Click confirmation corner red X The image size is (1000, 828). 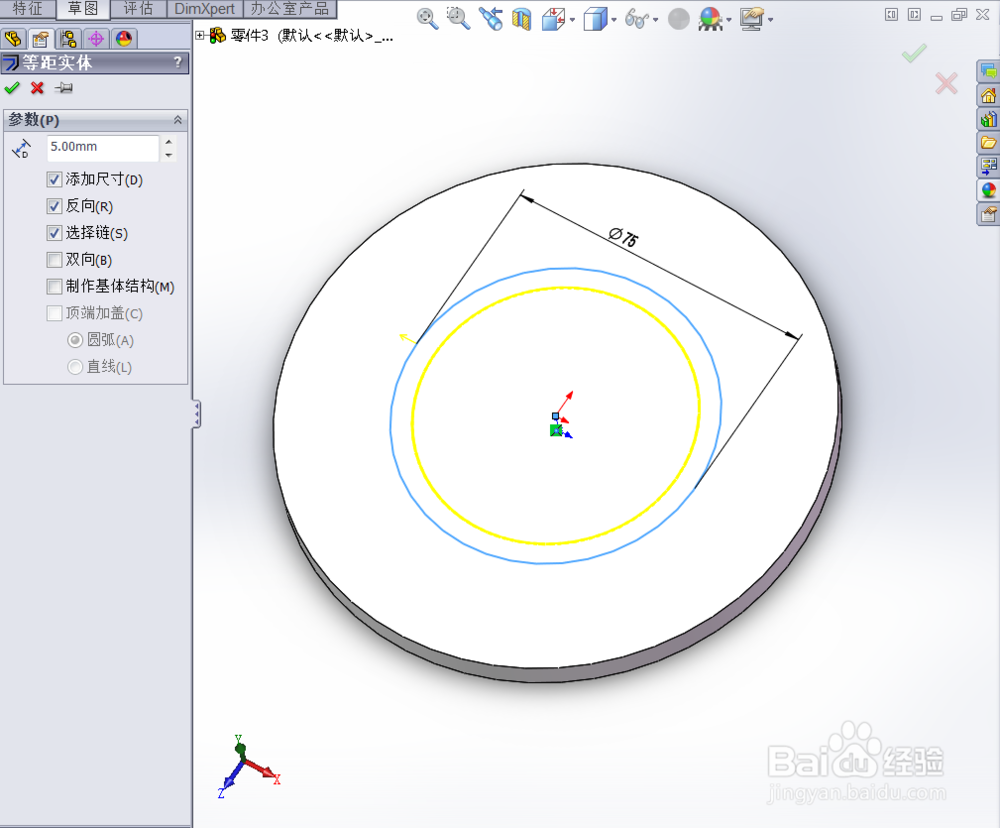tap(946, 84)
